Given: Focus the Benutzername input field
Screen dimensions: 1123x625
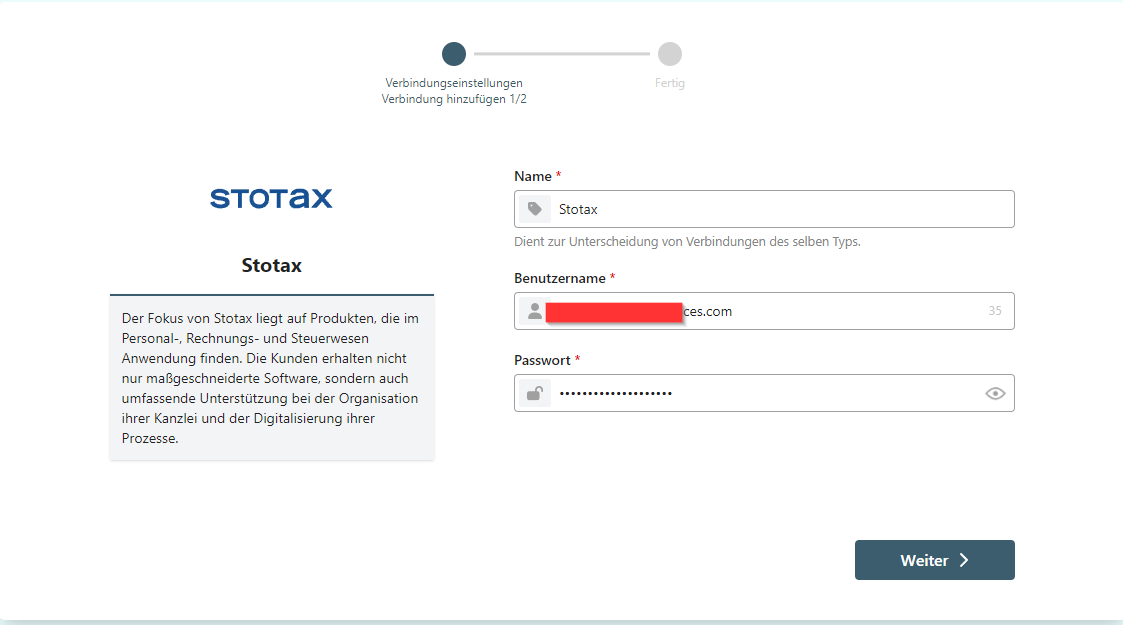Looking at the screenshot, I should (764, 311).
